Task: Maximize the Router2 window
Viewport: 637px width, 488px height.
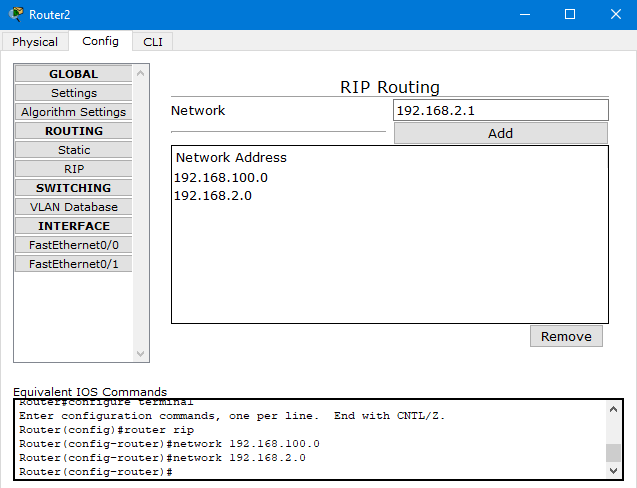Action: pyautogui.click(x=570, y=15)
